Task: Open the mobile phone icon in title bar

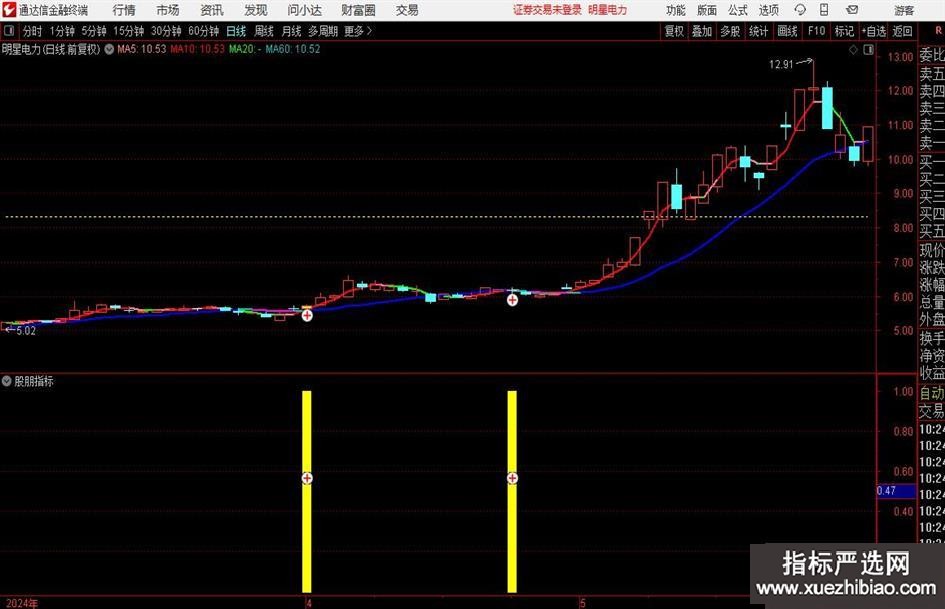Action: 824,10
